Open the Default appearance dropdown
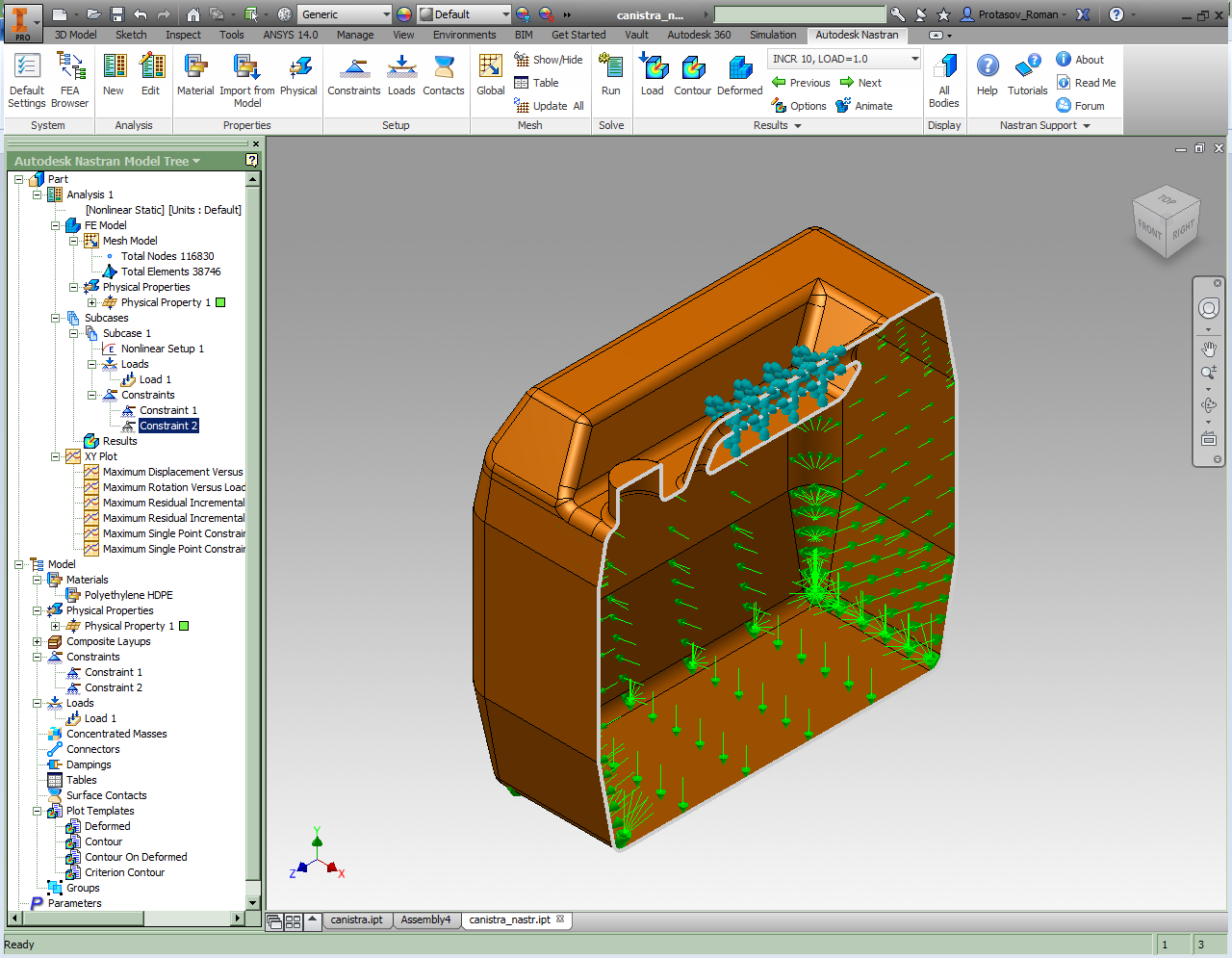The image size is (1232, 958). point(505,14)
